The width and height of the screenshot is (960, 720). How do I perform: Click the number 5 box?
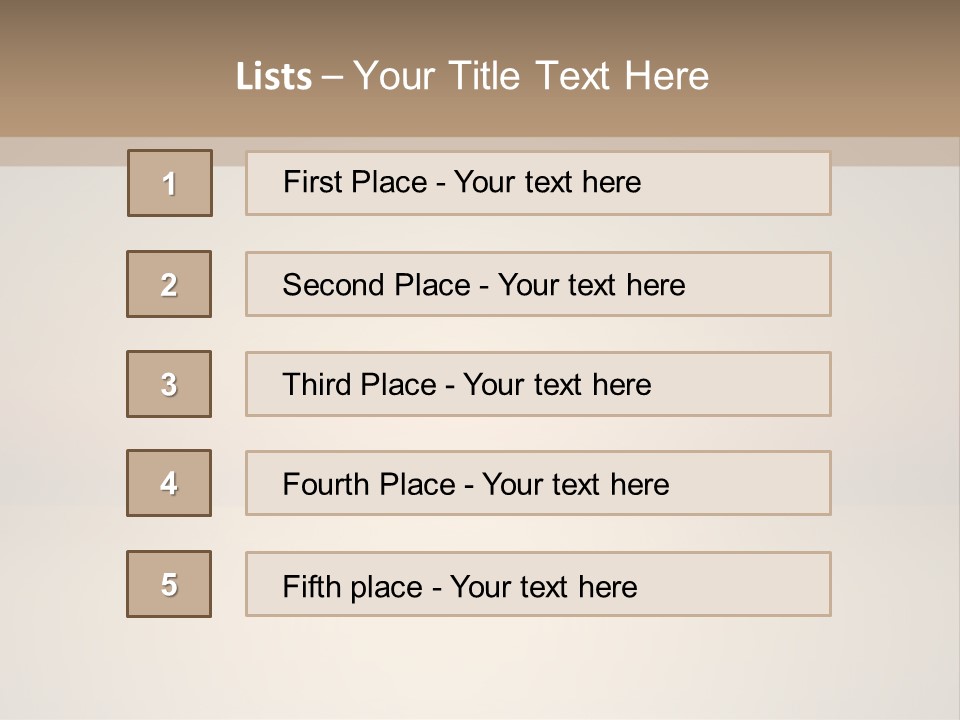(x=169, y=584)
